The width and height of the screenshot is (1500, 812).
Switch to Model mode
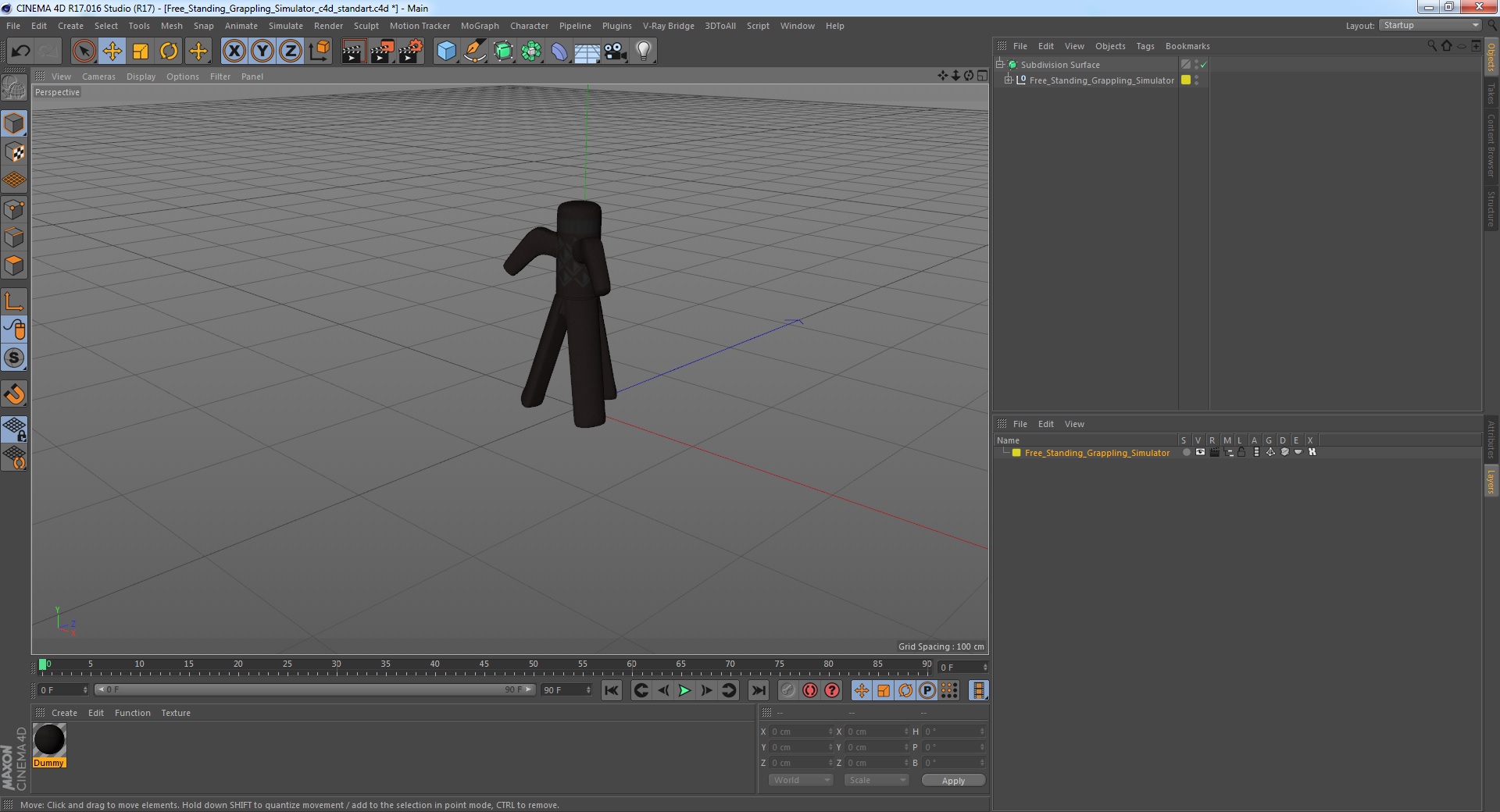14,123
